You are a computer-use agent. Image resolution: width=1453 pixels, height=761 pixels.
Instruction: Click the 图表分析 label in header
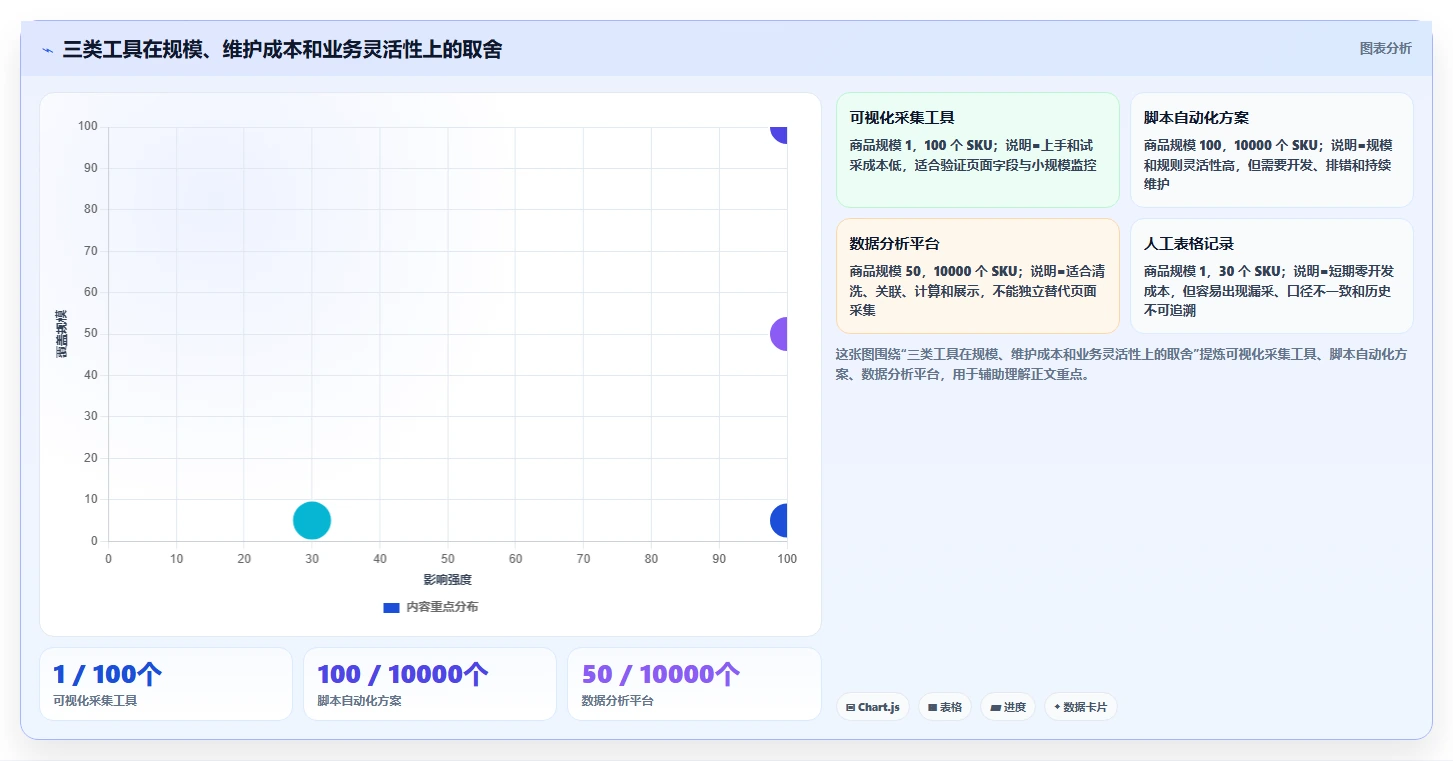click(x=1385, y=48)
